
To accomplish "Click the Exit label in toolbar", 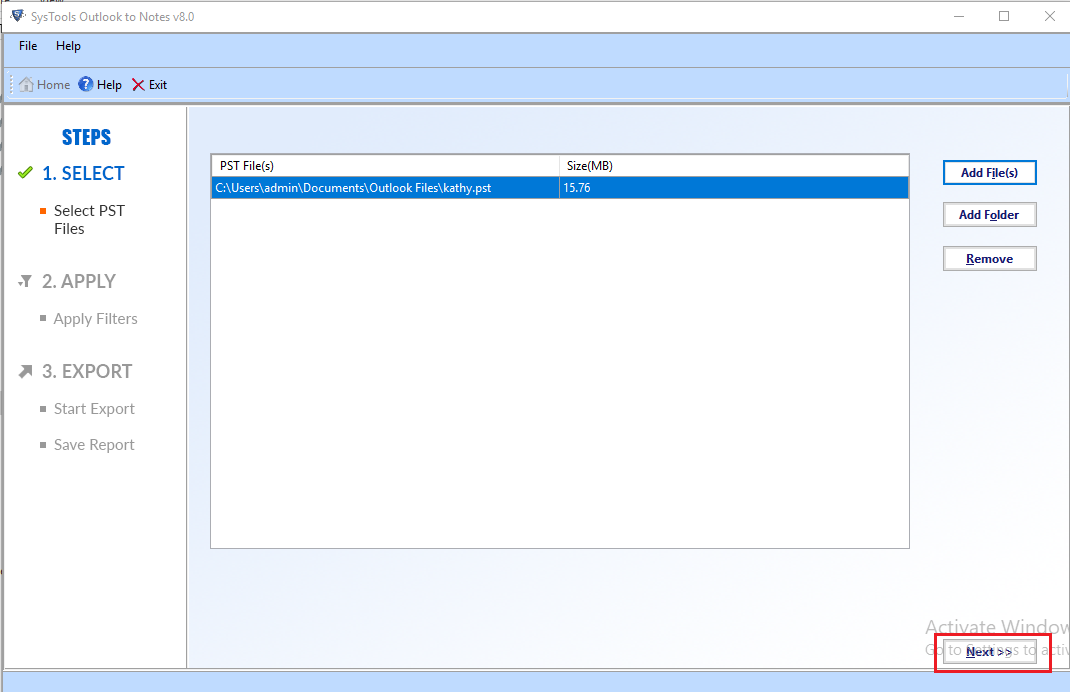I will 158,85.
